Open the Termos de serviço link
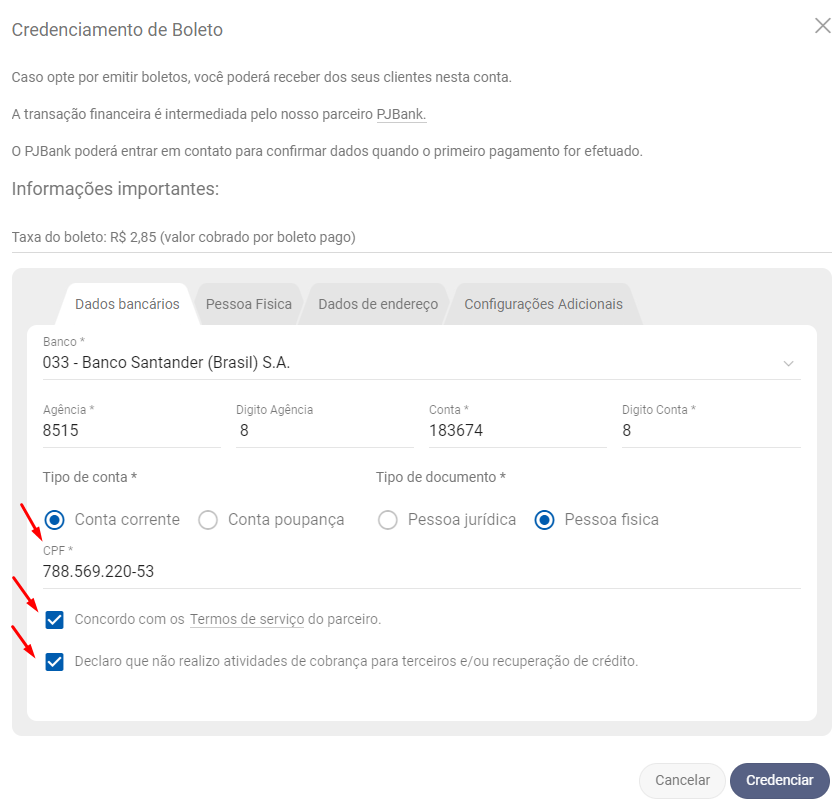The width and height of the screenshot is (838, 805). click(247, 620)
